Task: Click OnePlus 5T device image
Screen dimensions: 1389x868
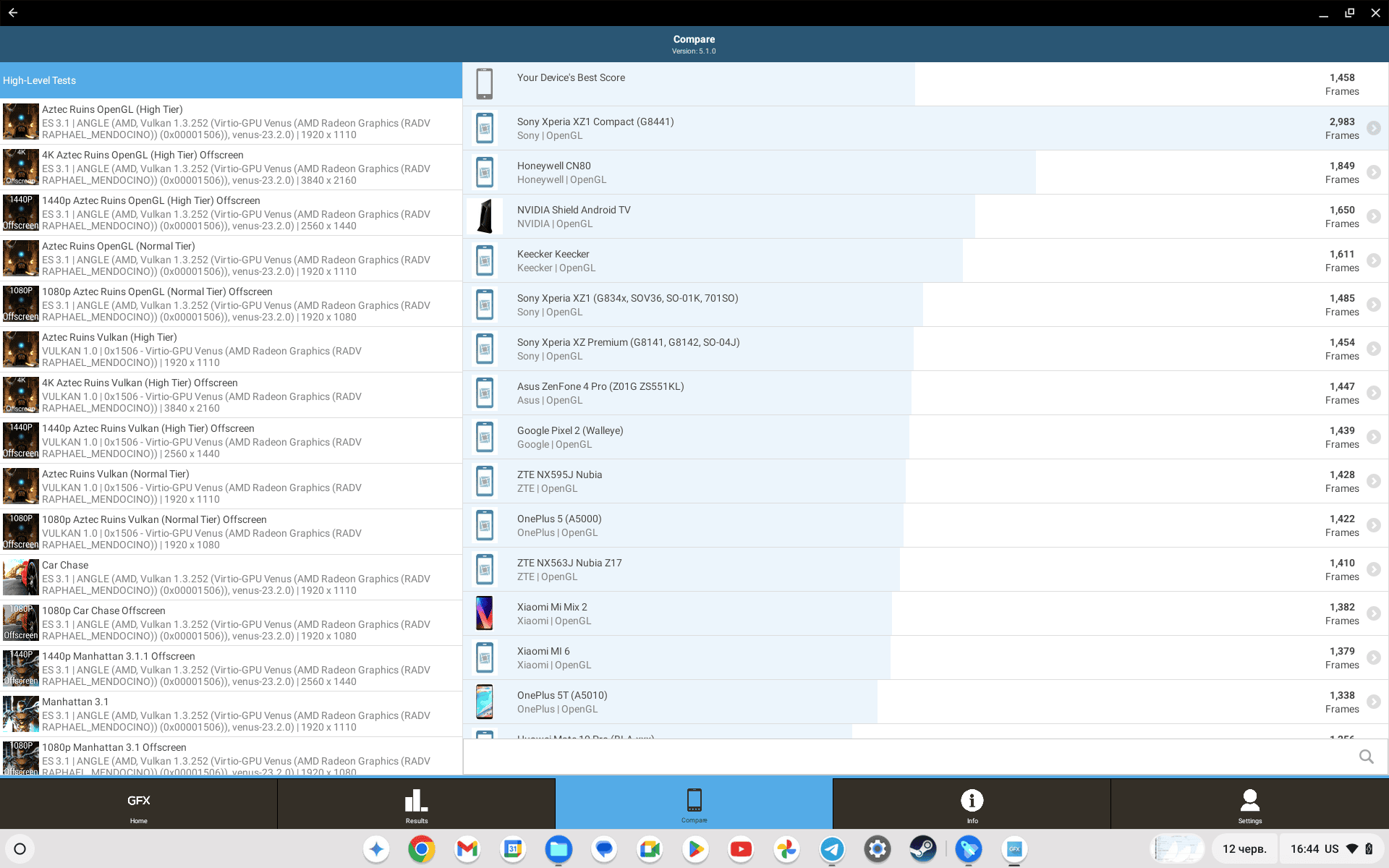Action: [x=485, y=702]
